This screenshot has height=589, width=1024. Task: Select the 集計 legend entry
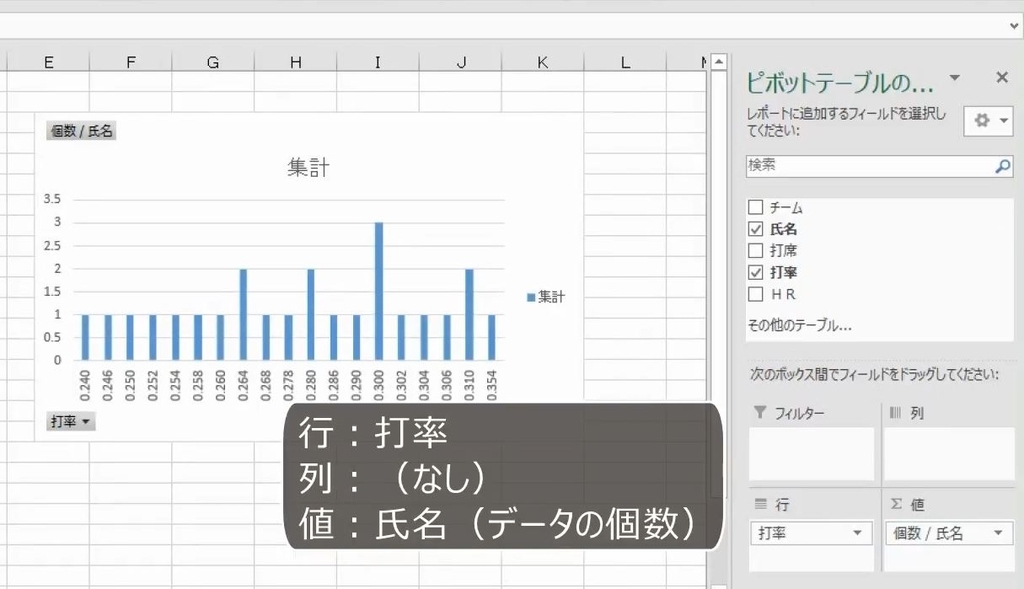[x=546, y=297]
